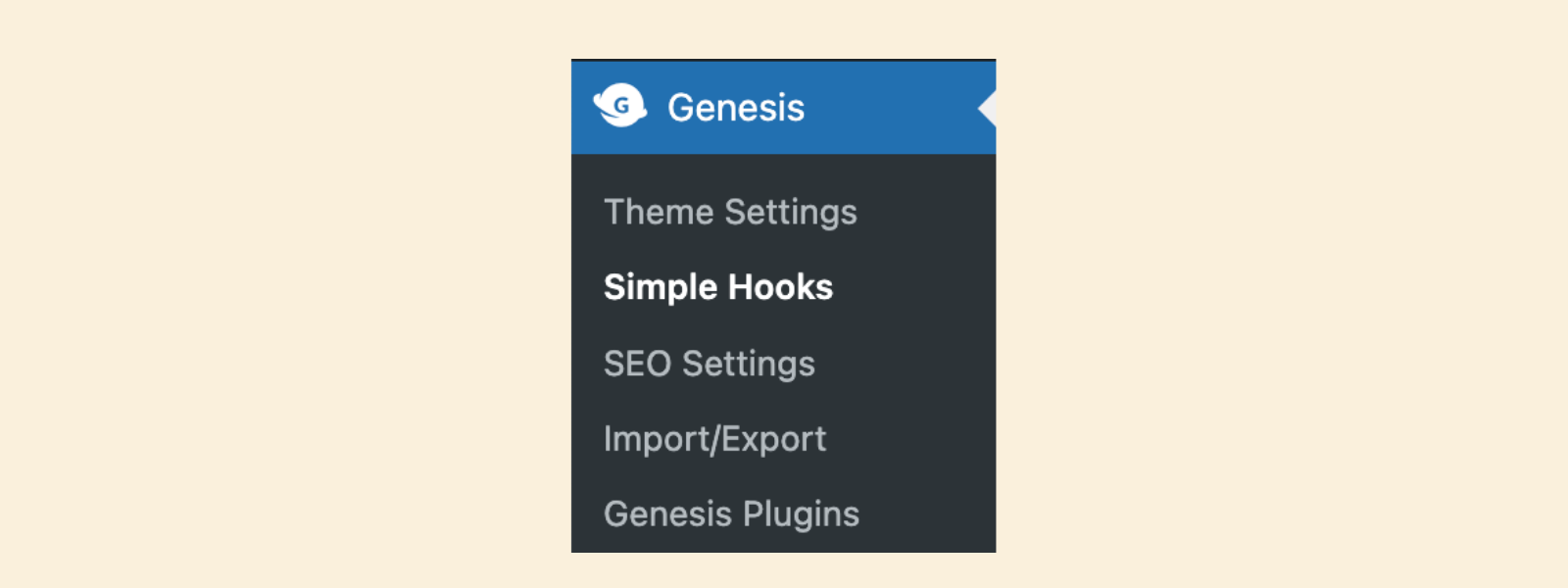1568x588 pixels.
Task: Click the Genesis helmet logo icon
Action: point(619,106)
